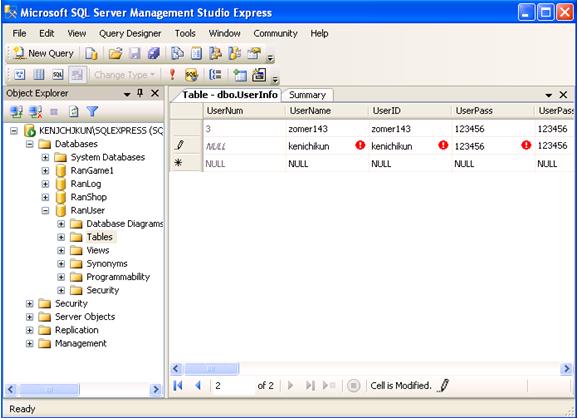Click the Move First record button

click(178, 386)
